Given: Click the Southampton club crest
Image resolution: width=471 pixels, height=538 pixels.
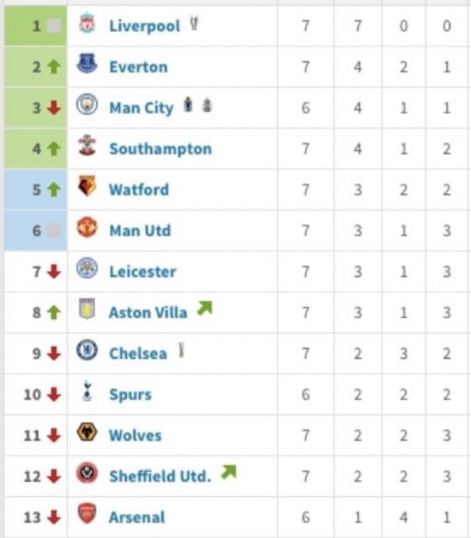Looking at the screenshot, I should pos(87,145).
